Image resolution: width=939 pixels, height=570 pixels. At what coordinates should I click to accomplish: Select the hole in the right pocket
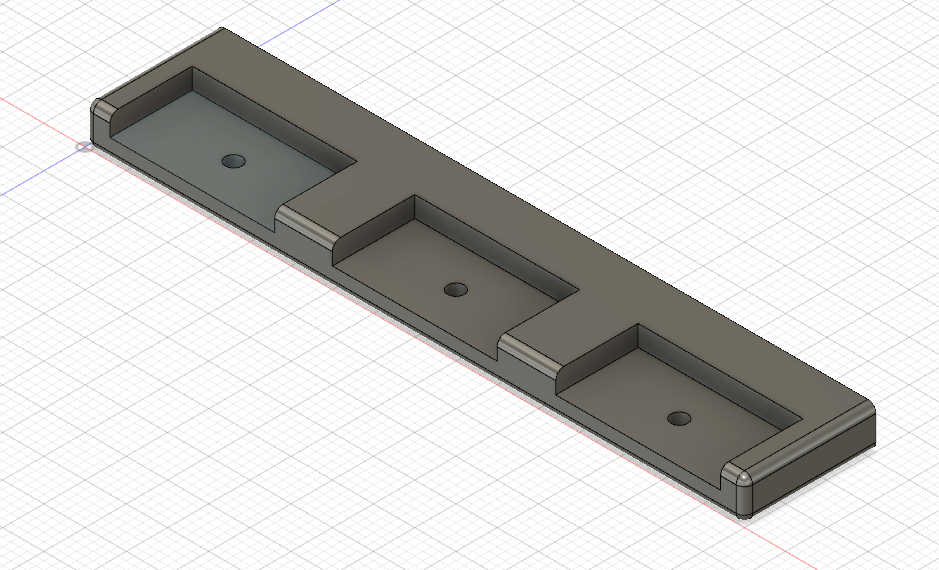680,417
